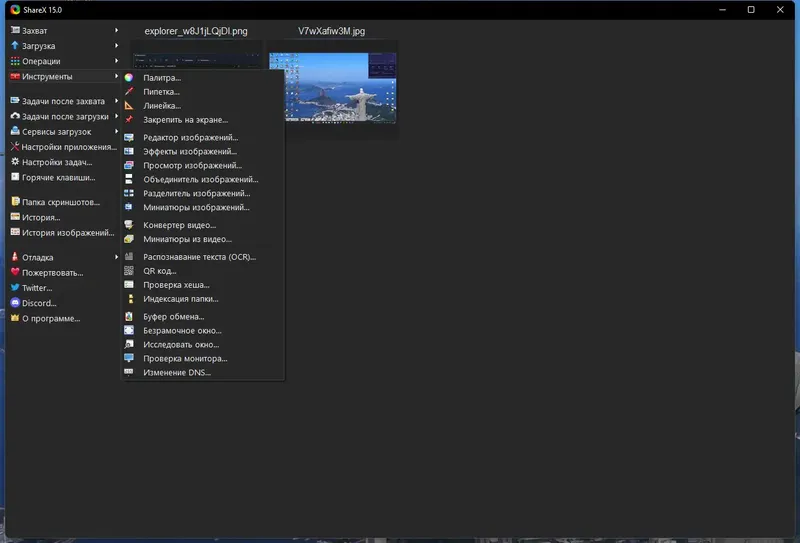Image resolution: width=800 pixels, height=543 pixels.
Task: Click the Линейка ruler icon
Action: coord(129,106)
